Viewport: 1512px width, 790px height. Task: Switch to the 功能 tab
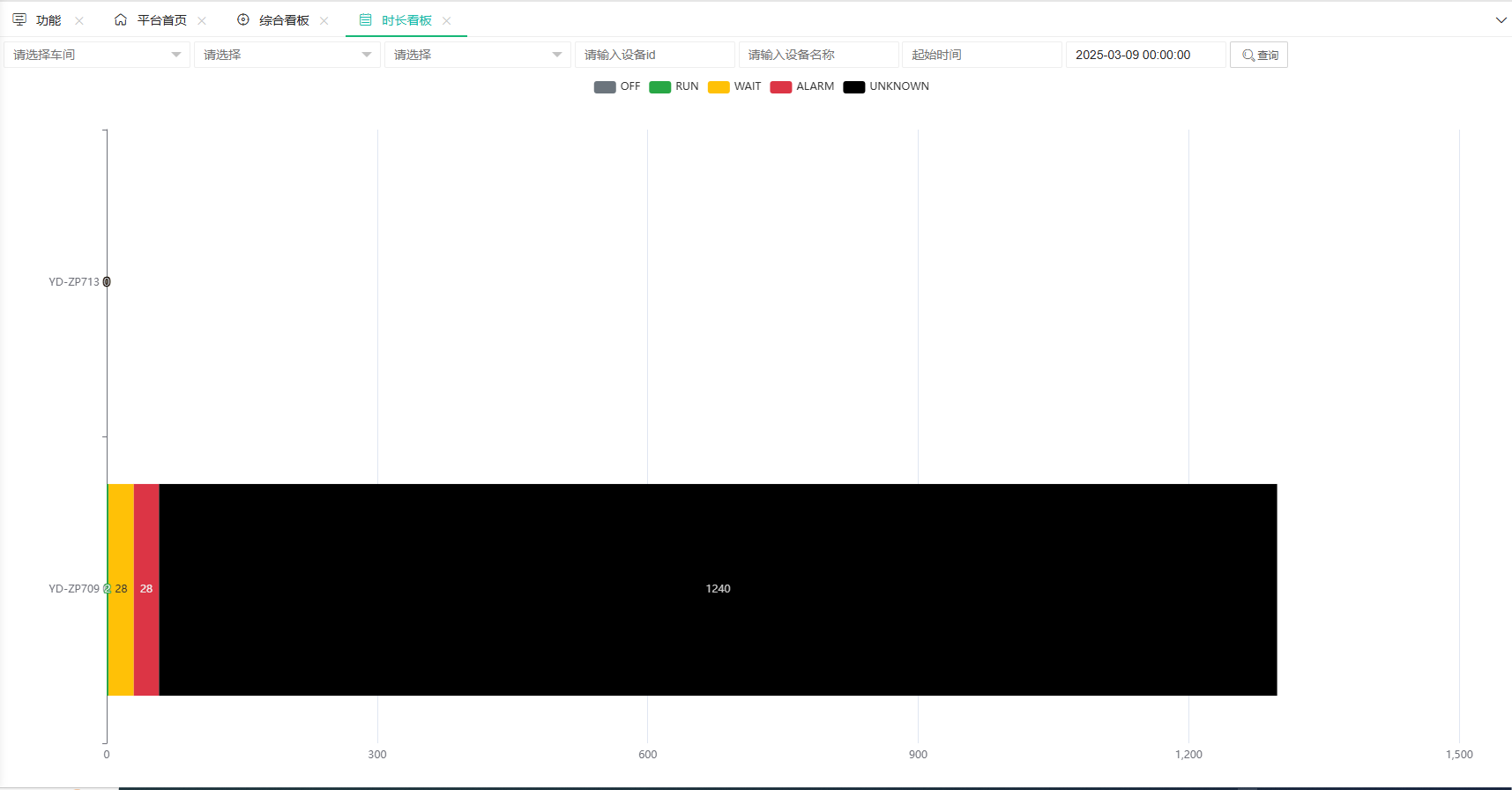(x=48, y=20)
